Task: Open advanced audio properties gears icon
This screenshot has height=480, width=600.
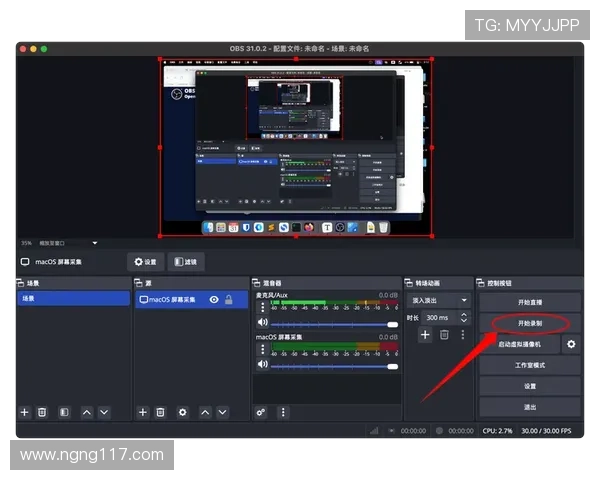Action: coord(261,412)
